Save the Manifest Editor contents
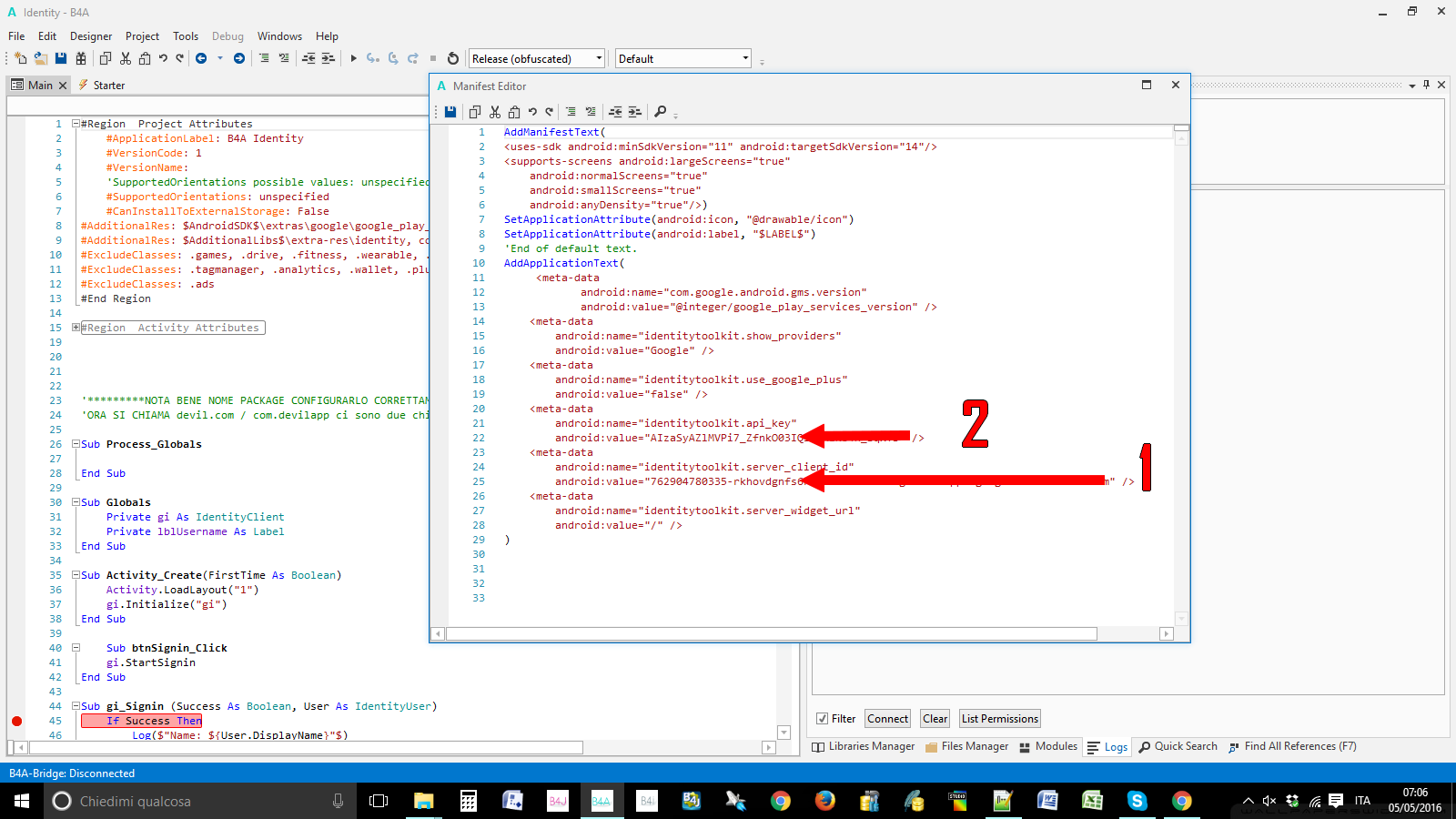This screenshot has width=1456, height=819. click(450, 112)
